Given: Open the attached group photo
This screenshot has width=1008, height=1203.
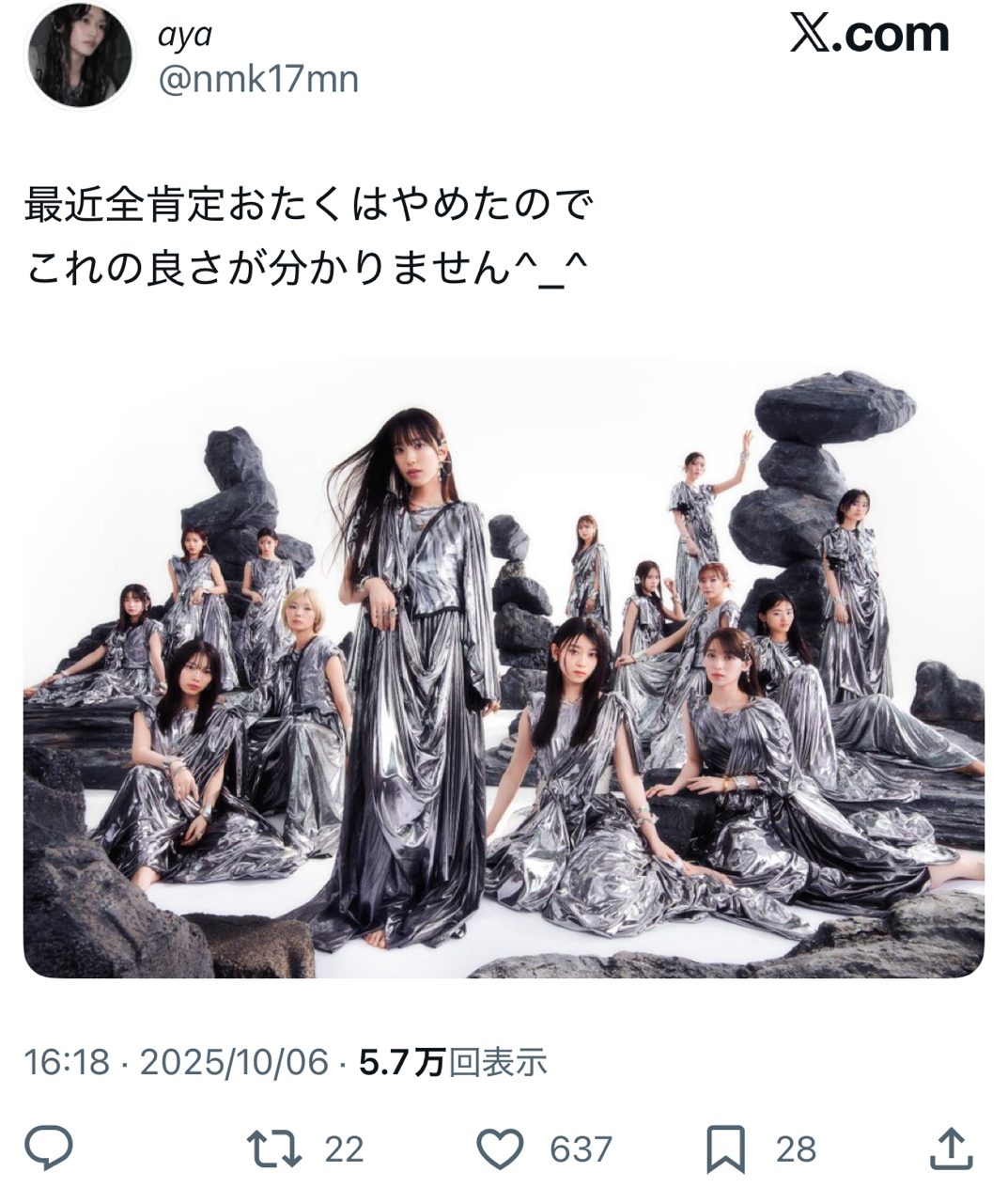Looking at the screenshot, I should tap(504, 668).
